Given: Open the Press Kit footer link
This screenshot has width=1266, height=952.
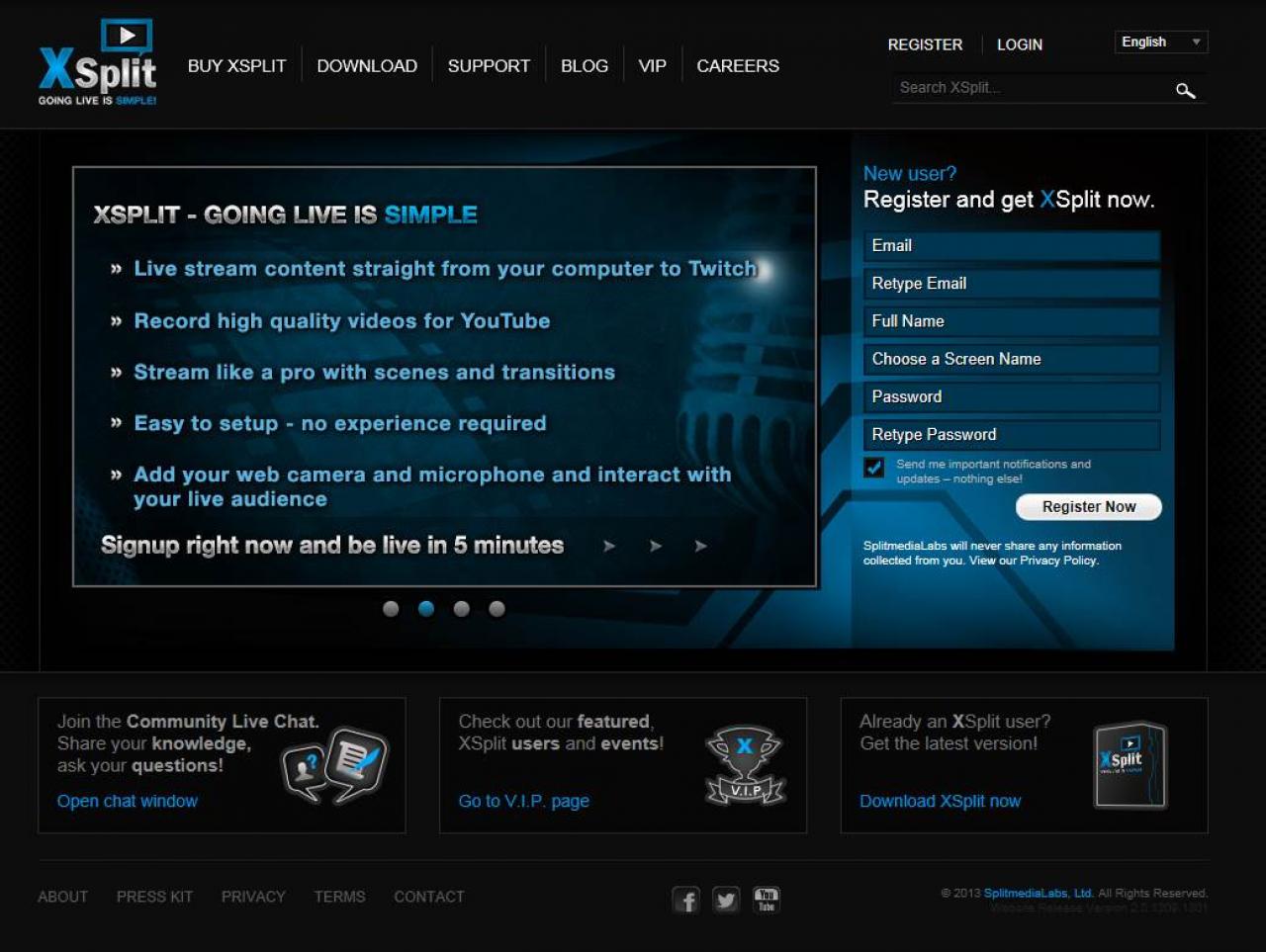Looking at the screenshot, I should click(x=155, y=897).
